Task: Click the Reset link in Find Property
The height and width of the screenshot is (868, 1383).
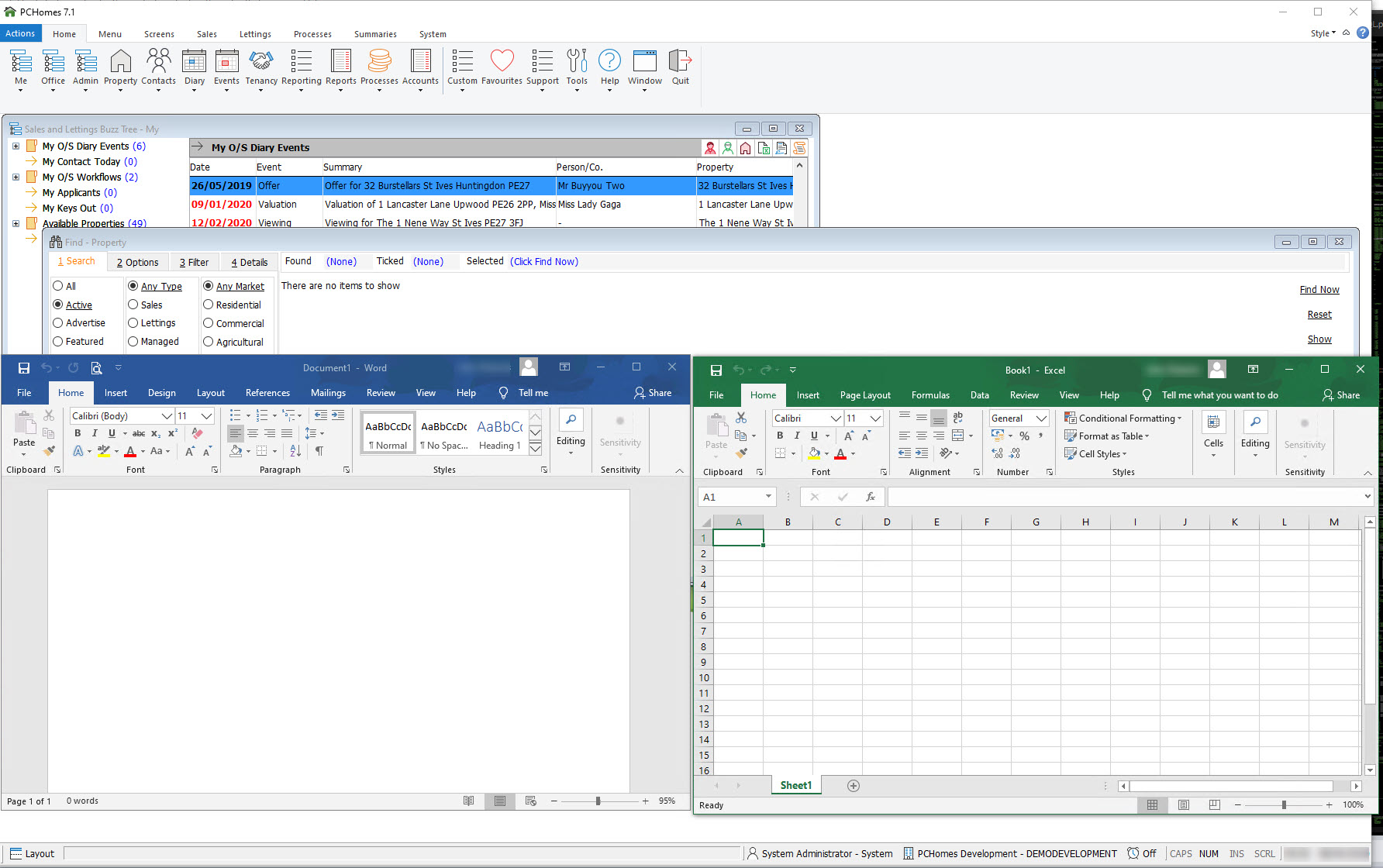Action: (x=1320, y=314)
